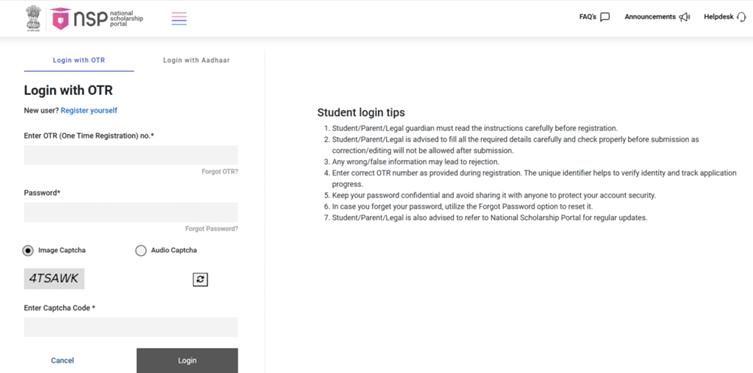Screen dimensions: 753x373
Task: Open the Helpdesk headset icon
Action: coord(741,17)
